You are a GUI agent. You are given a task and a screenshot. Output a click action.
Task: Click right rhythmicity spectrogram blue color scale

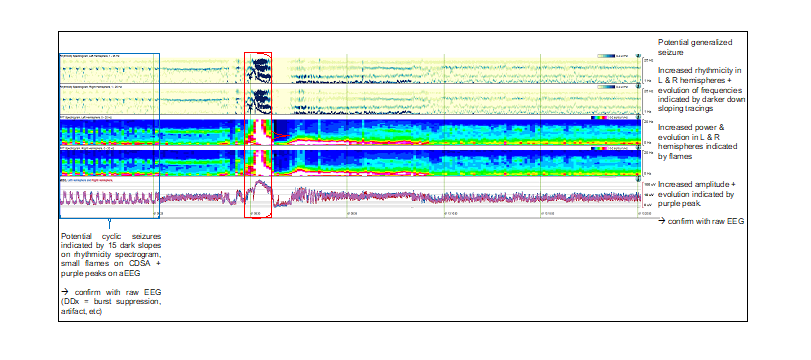pos(606,87)
